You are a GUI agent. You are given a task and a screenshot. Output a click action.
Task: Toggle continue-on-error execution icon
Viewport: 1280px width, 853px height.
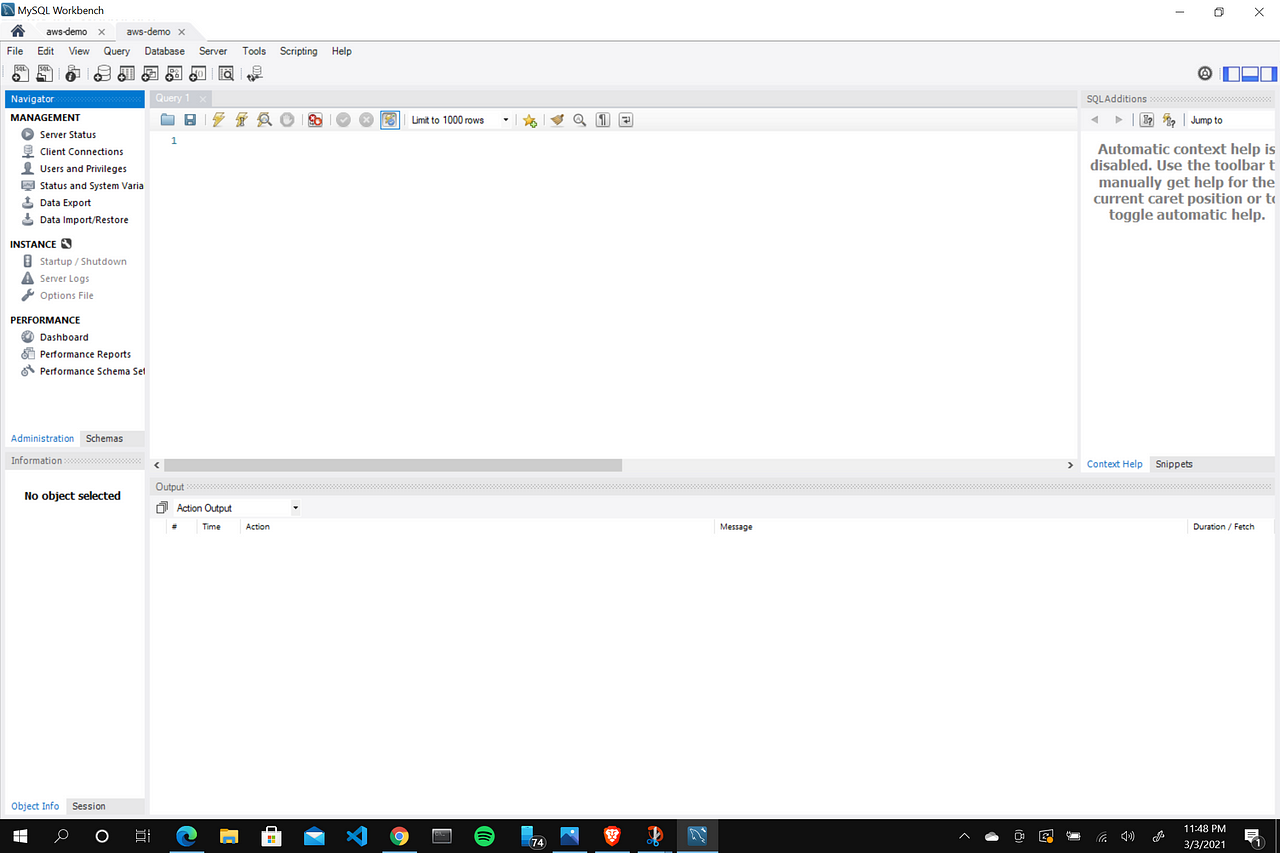[x=315, y=120]
